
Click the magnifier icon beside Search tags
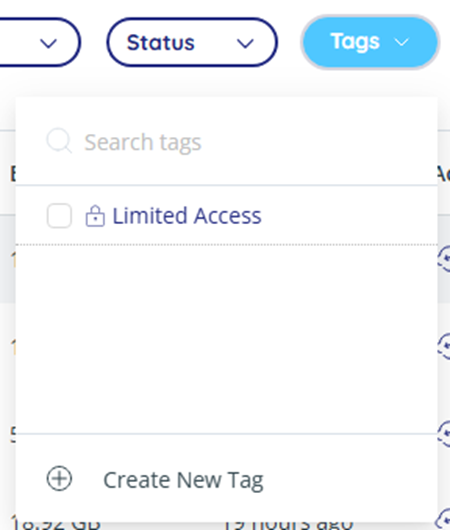click(59, 141)
